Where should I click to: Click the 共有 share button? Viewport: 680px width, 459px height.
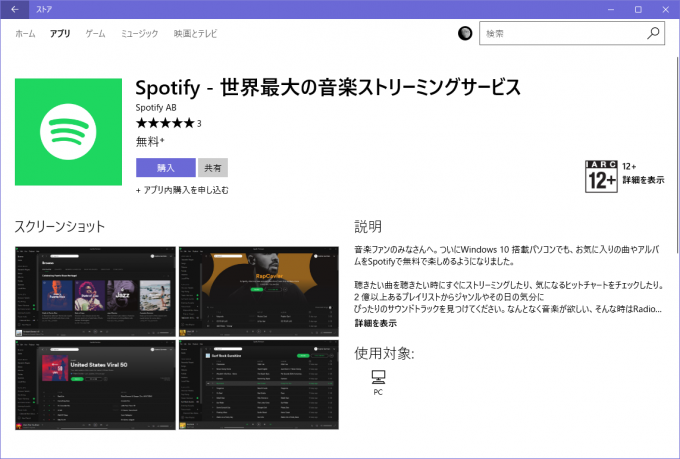point(213,168)
